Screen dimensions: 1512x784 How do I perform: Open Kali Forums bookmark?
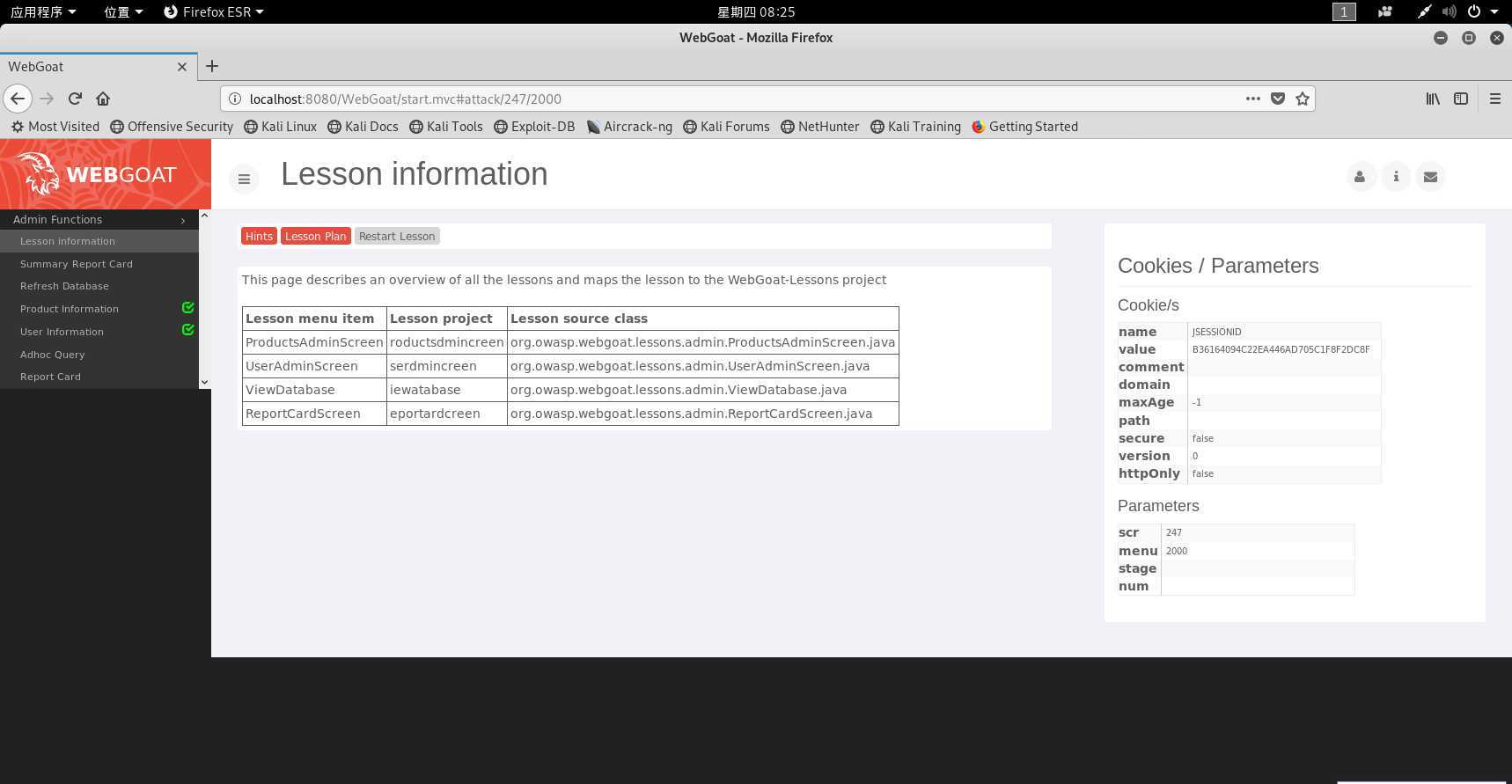(x=726, y=127)
